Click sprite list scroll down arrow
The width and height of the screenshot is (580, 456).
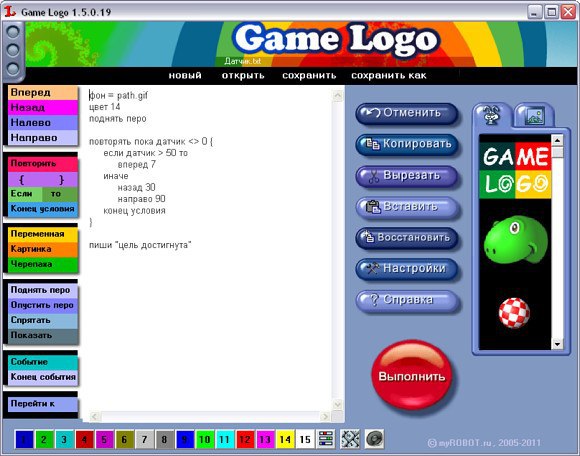click(557, 344)
